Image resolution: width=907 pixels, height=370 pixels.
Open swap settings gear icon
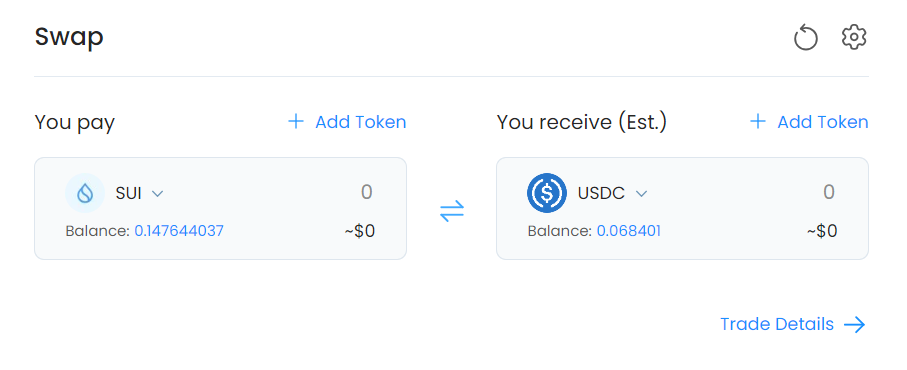[x=854, y=38]
